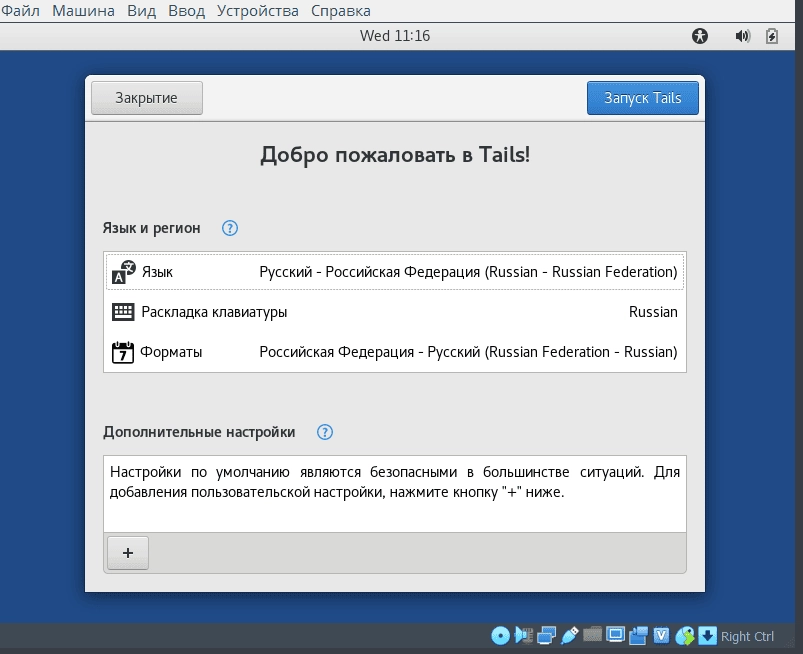
Task: Click the 'Российская Федерация - Русский' formats value
Action: pyautogui.click(x=468, y=352)
